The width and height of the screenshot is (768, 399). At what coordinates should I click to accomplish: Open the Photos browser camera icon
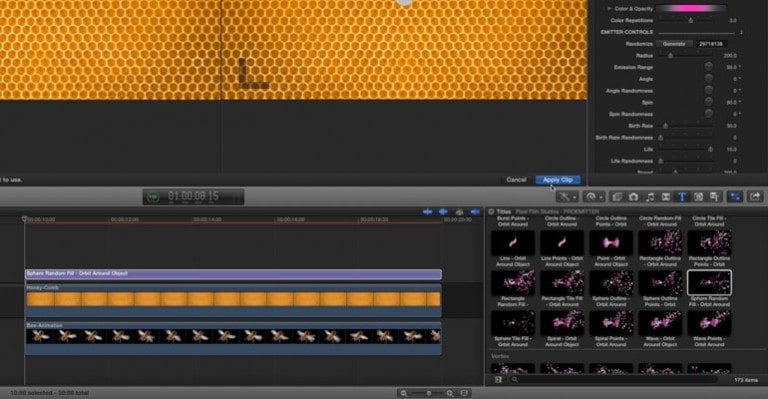[633, 197]
